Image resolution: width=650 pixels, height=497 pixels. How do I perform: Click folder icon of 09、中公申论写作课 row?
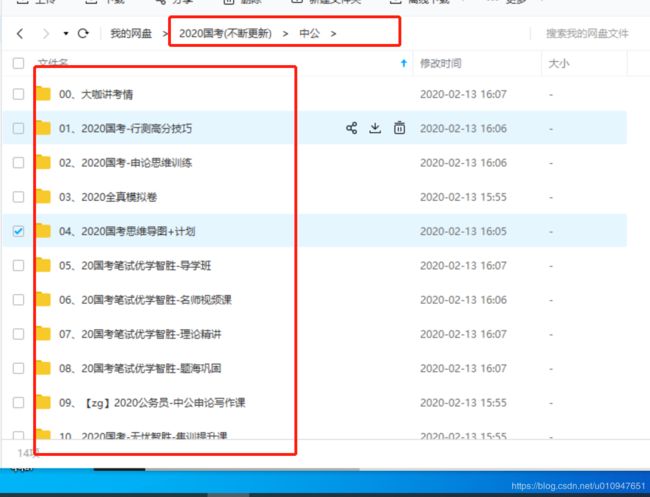click(x=43, y=402)
